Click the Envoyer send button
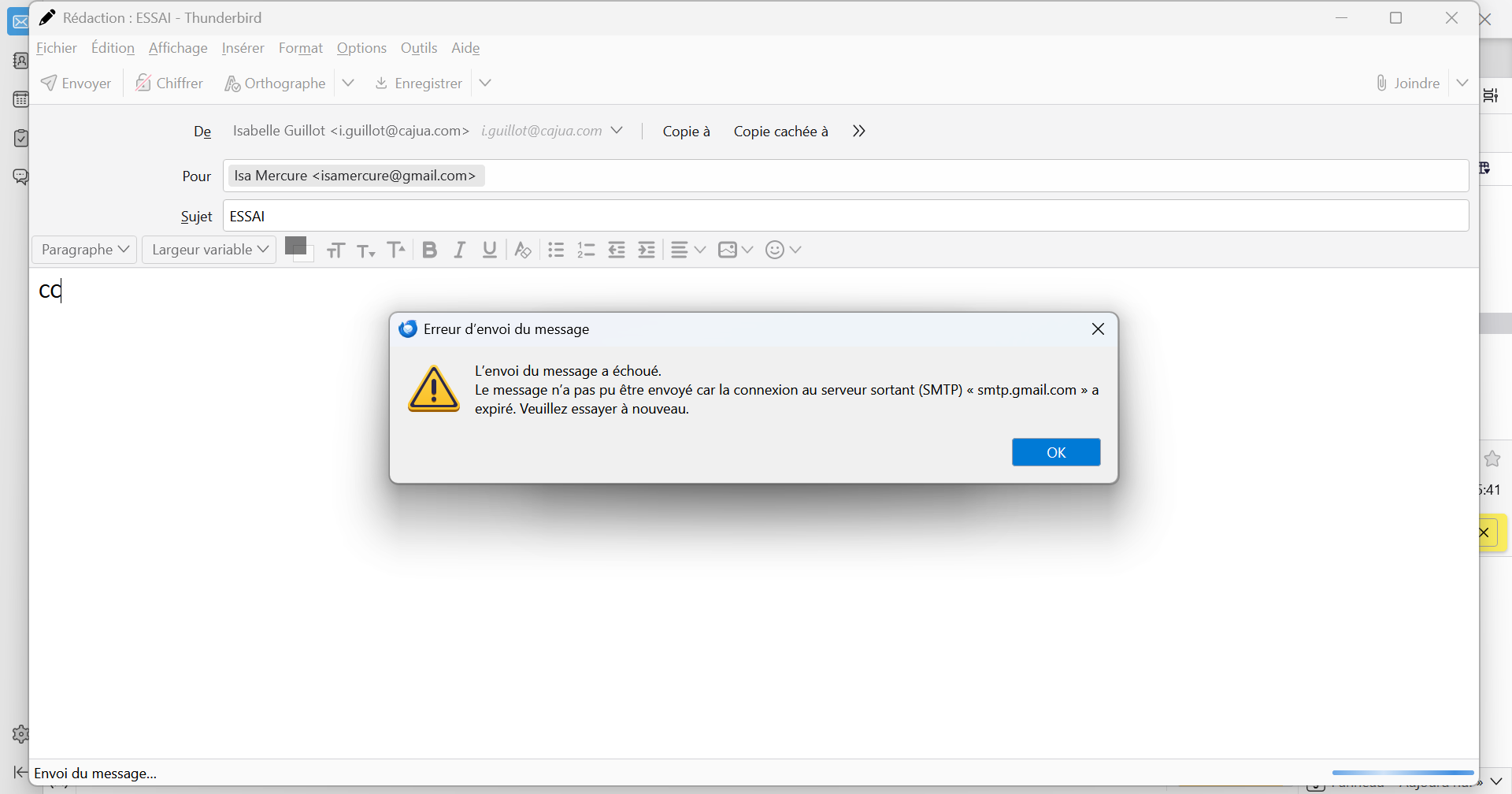This screenshot has height=794, width=1512. point(76,83)
